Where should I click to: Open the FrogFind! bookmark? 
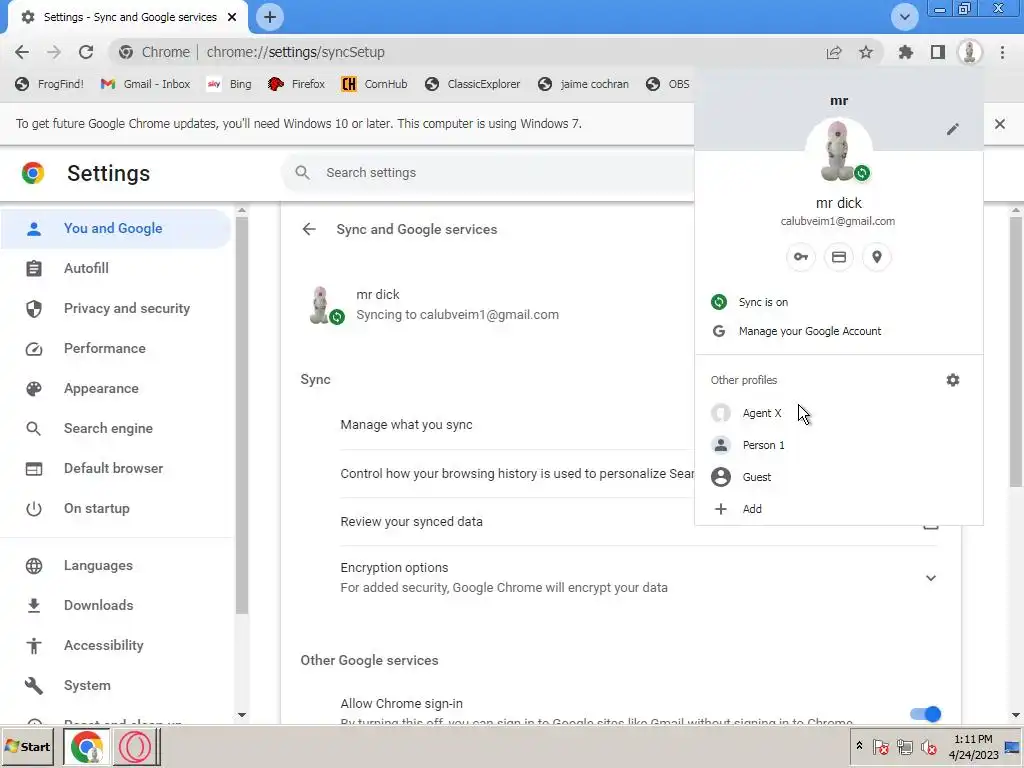click(50, 84)
